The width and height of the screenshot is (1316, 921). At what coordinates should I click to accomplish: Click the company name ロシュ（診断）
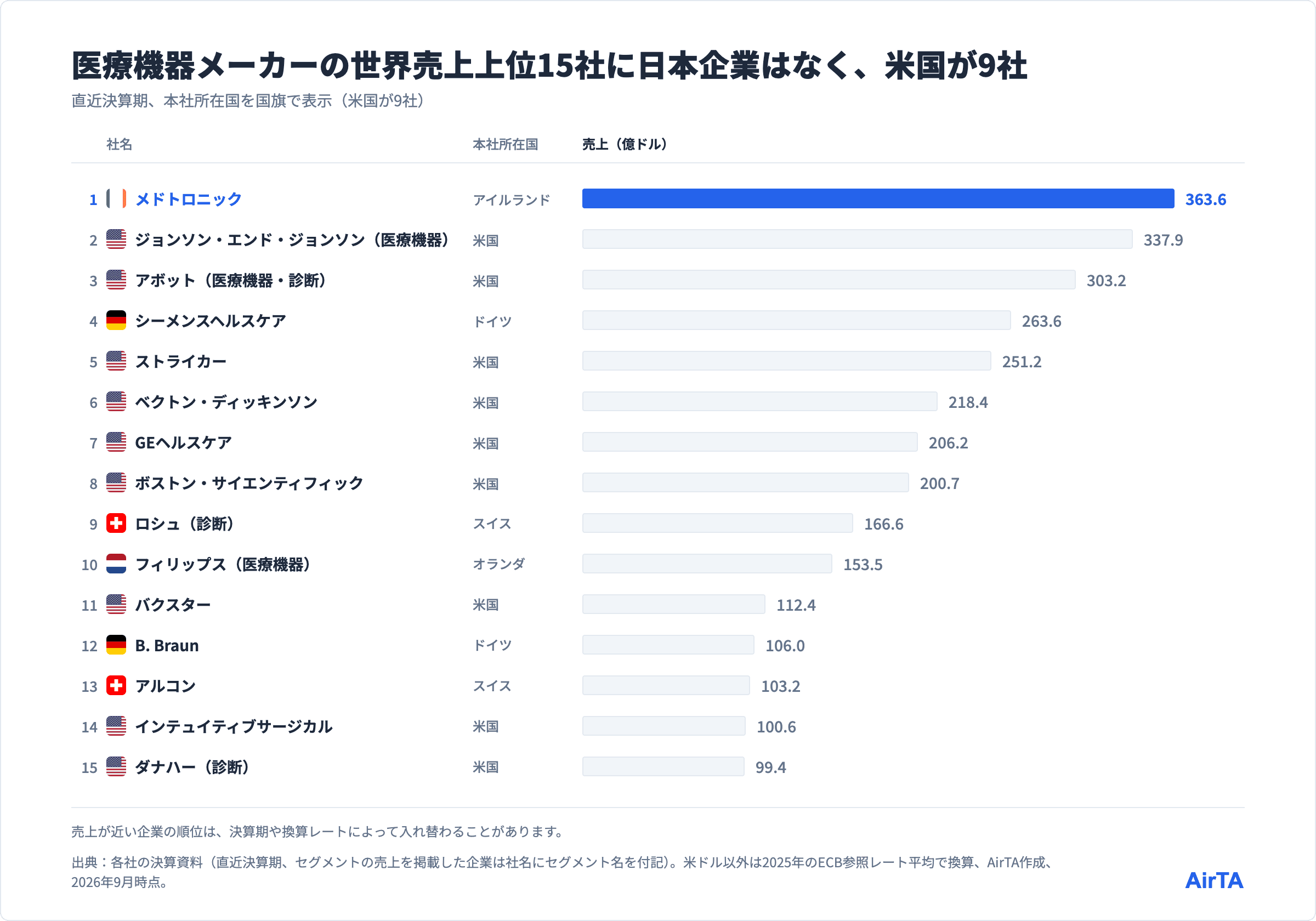tap(185, 524)
